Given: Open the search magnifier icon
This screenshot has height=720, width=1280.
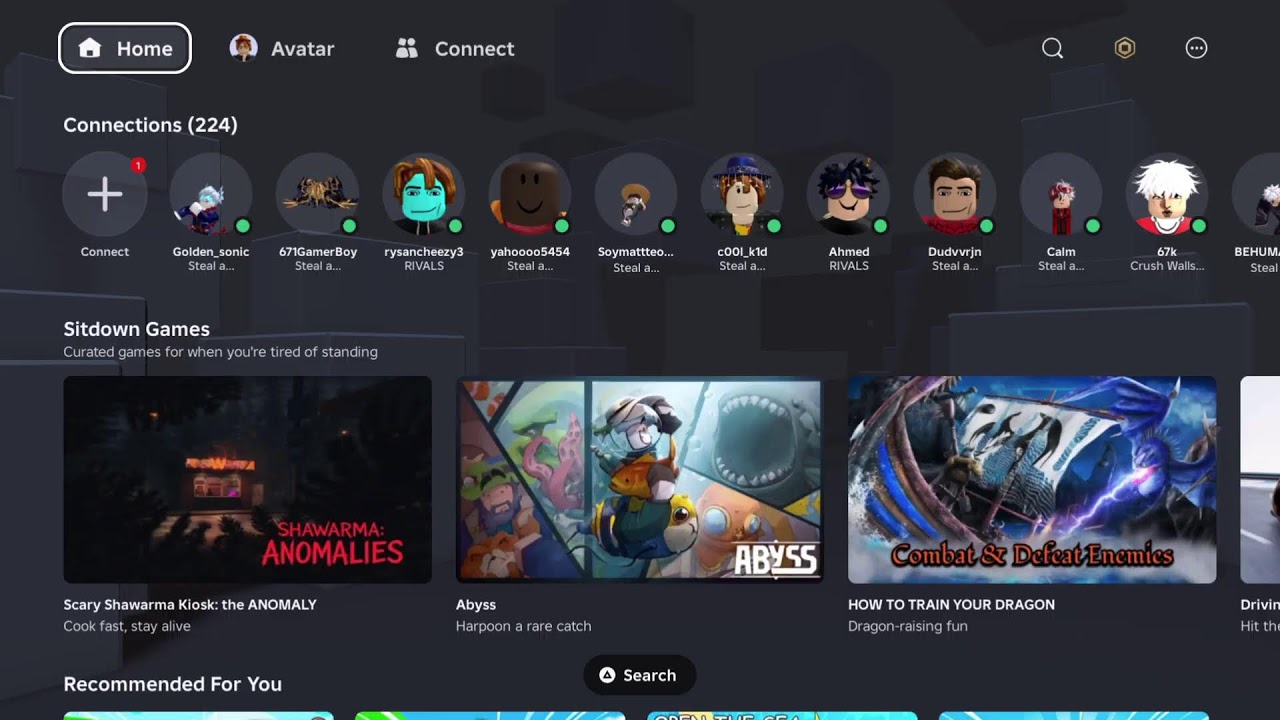Looking at the screenshot, I should tap(1052, 48).
